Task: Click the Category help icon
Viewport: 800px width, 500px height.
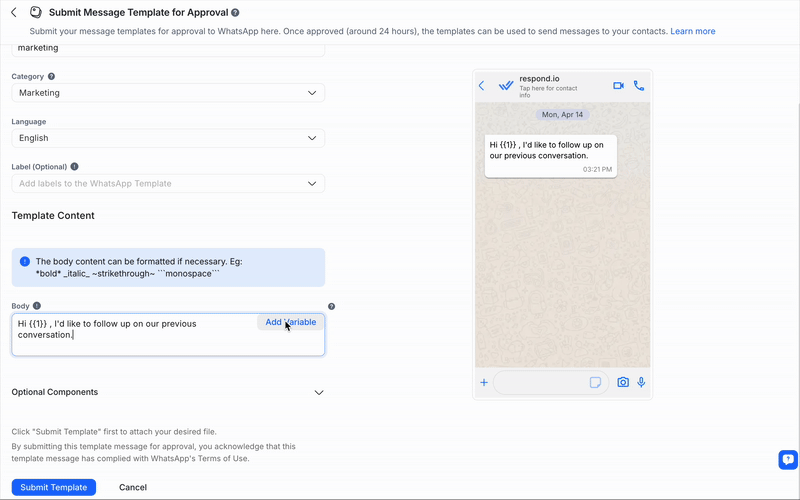Action: 51,76
